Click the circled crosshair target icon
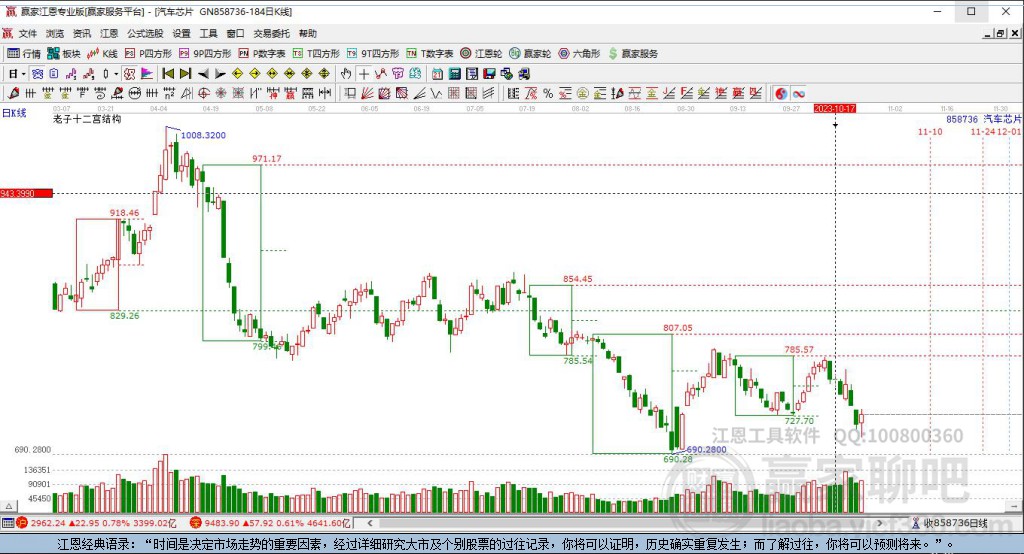1024x554 pixels. click(204, 93)
